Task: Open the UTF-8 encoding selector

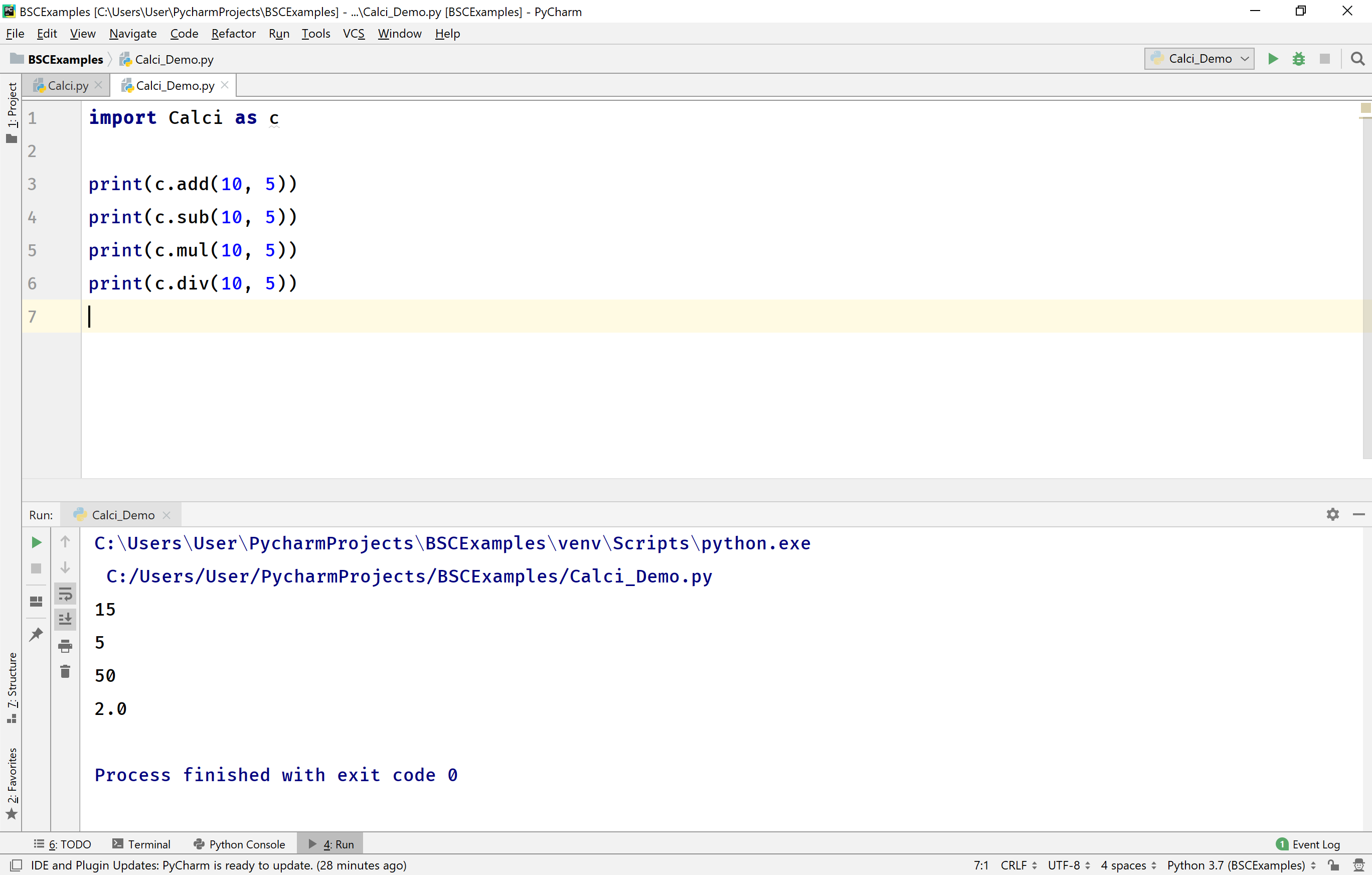Action: point(1065,865)
